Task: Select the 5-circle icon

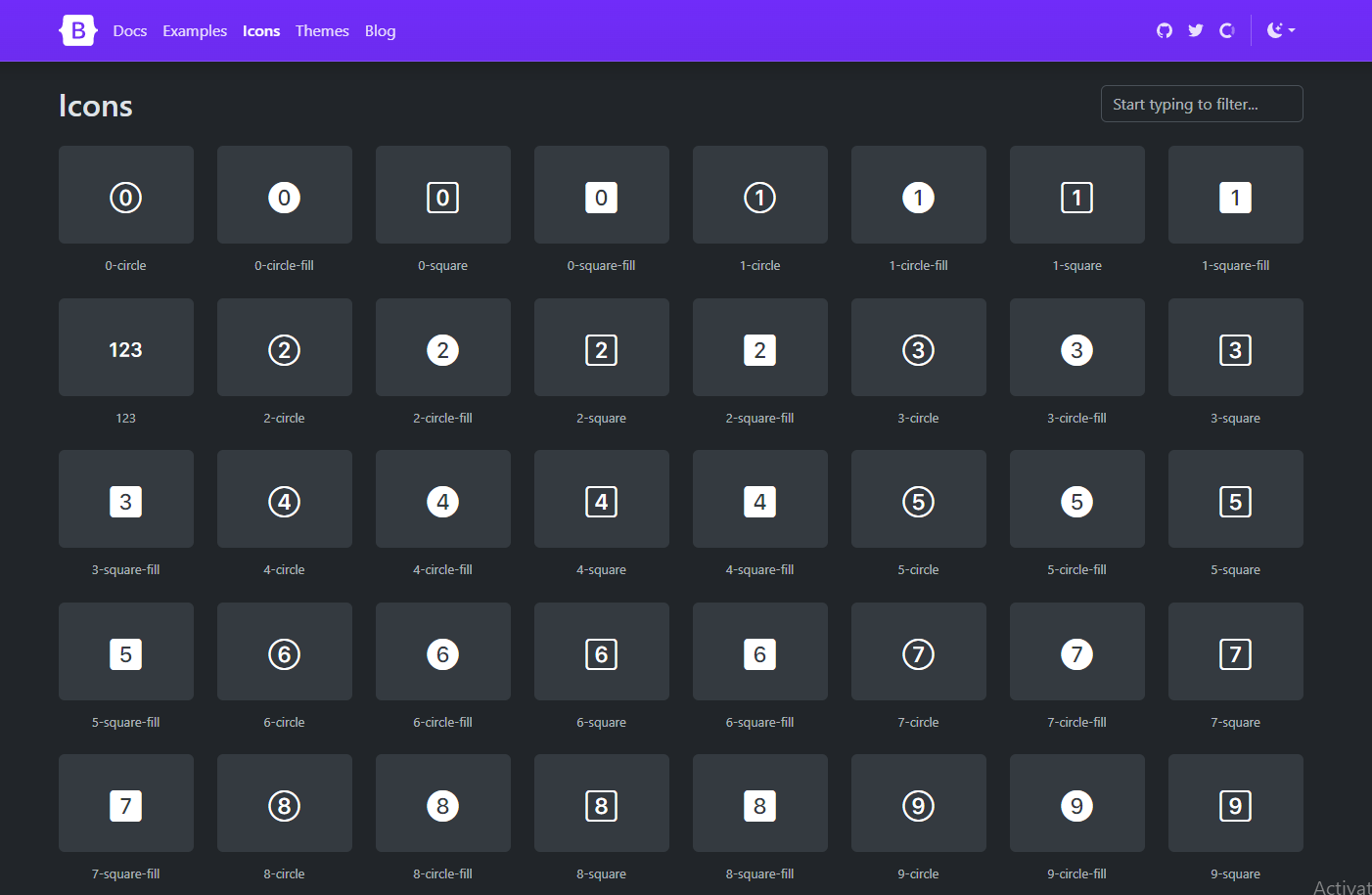Action: pos(918,499)
